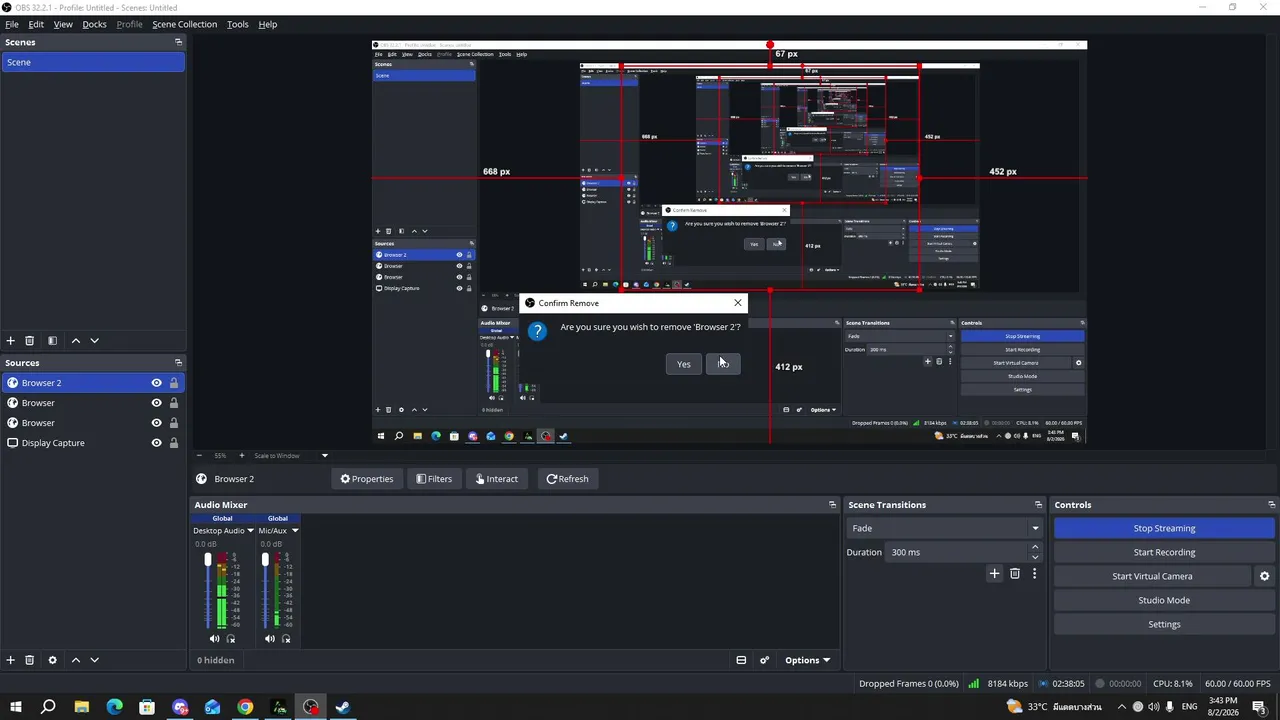Show hidden system tray icons
Screen dimensions: 1280x720
1122,707
